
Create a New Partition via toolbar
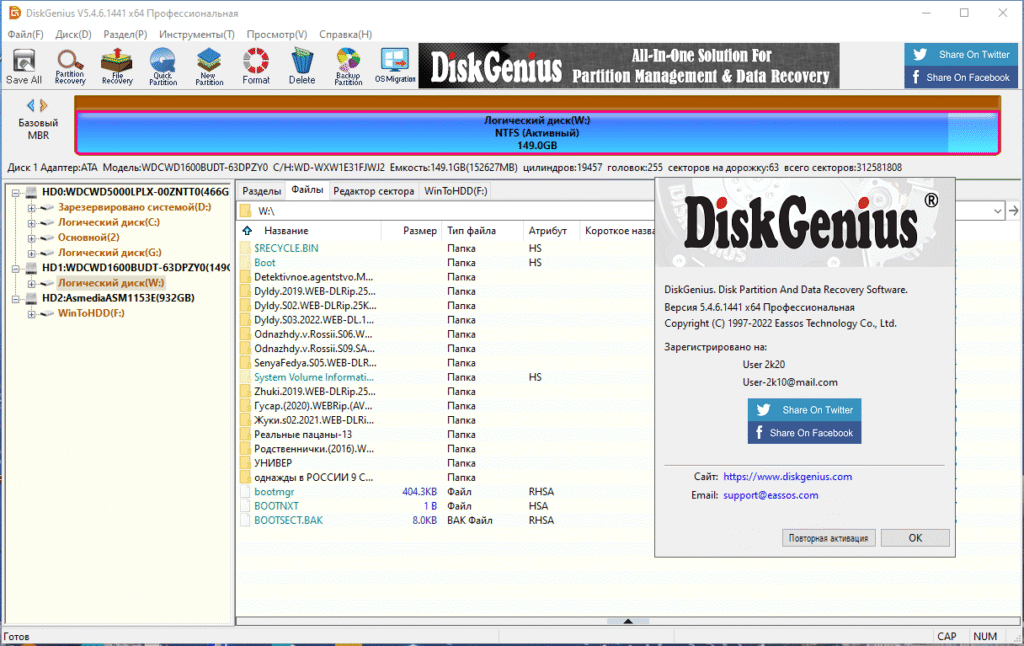209,66
